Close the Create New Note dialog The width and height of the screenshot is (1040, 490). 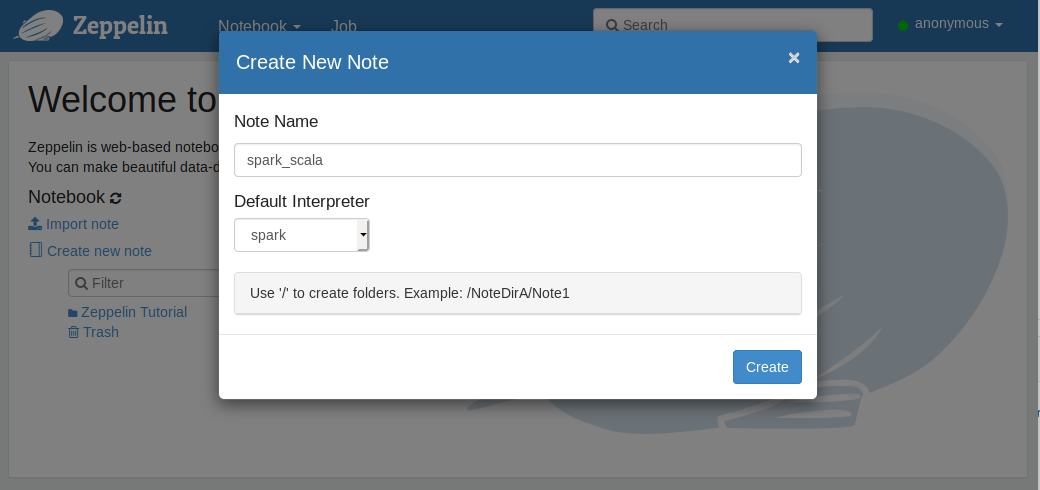(793, 58)
